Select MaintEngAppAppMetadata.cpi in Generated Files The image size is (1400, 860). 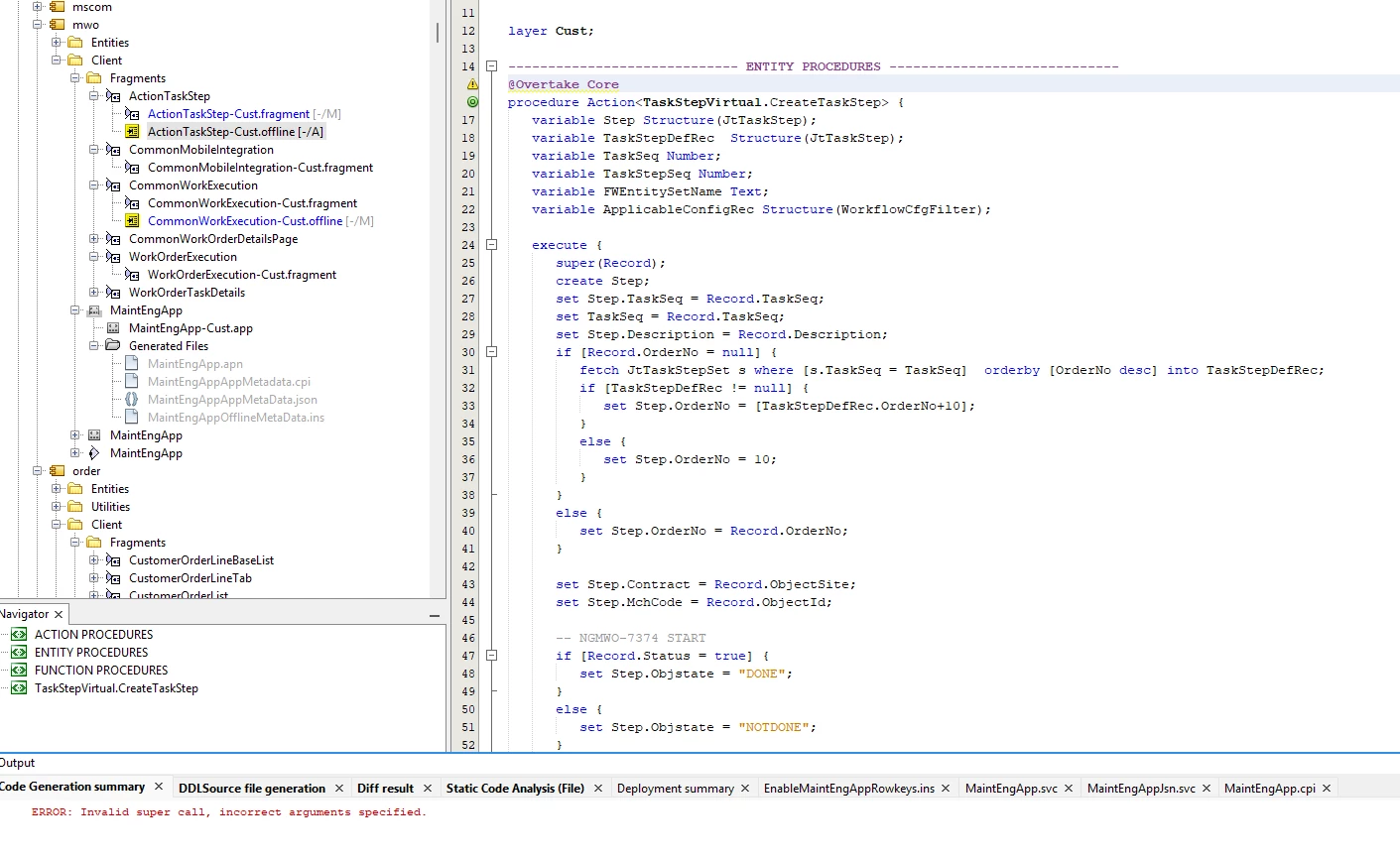tap(229, 382)
